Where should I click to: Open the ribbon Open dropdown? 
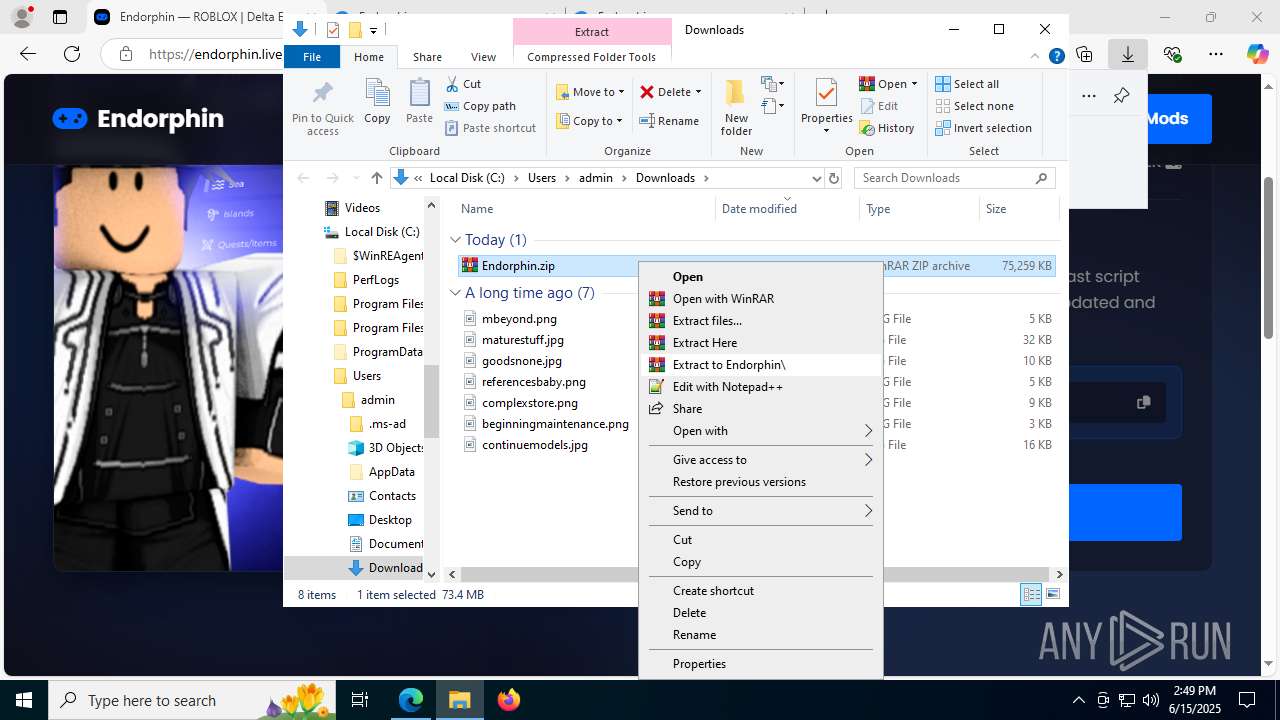click(x=888, y=84)
